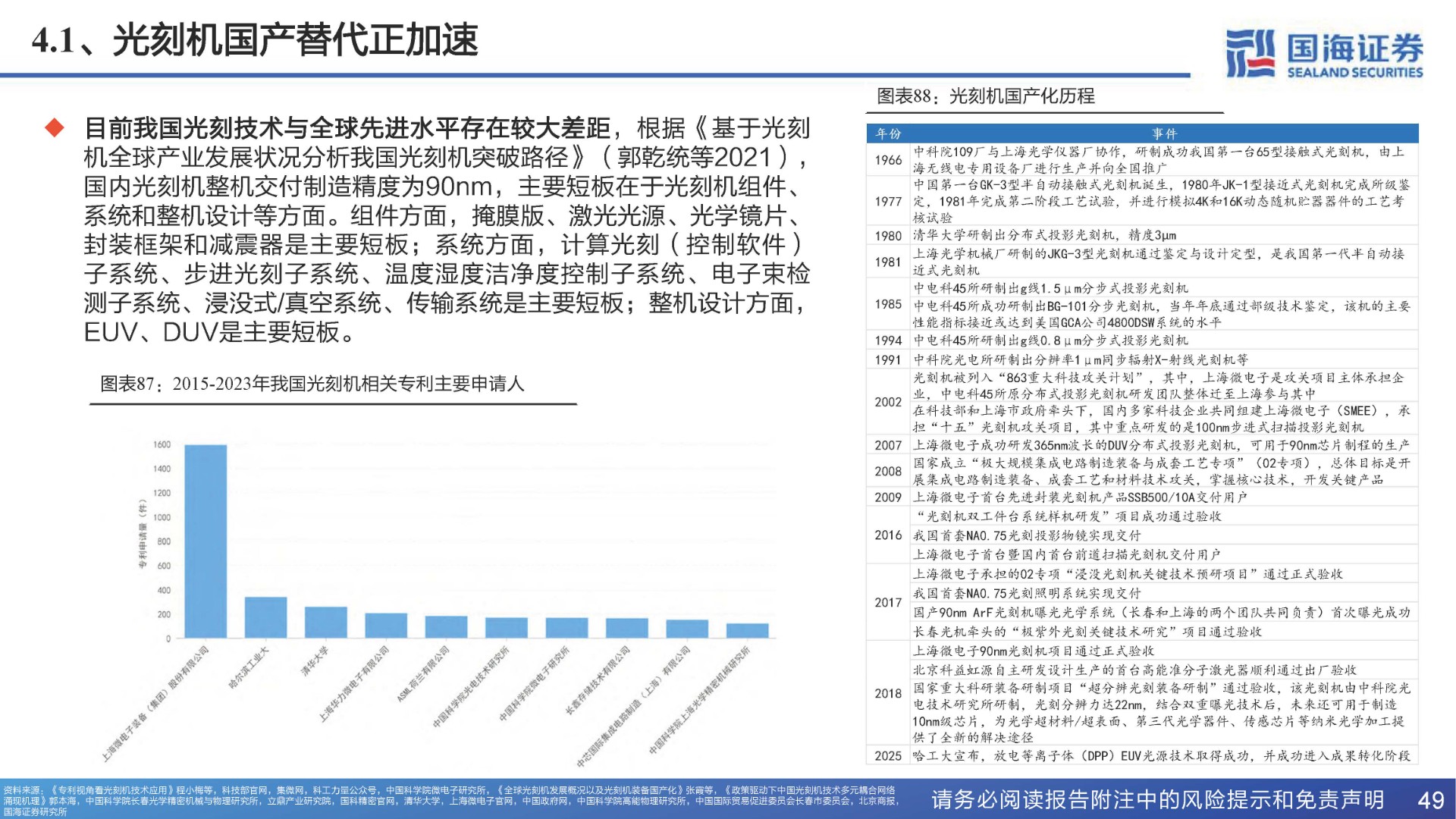Image resolution: width=1456 pixels, height=819 pixels.
Task: Click the 国海证券 company name text
Action: click(1354, 47)
